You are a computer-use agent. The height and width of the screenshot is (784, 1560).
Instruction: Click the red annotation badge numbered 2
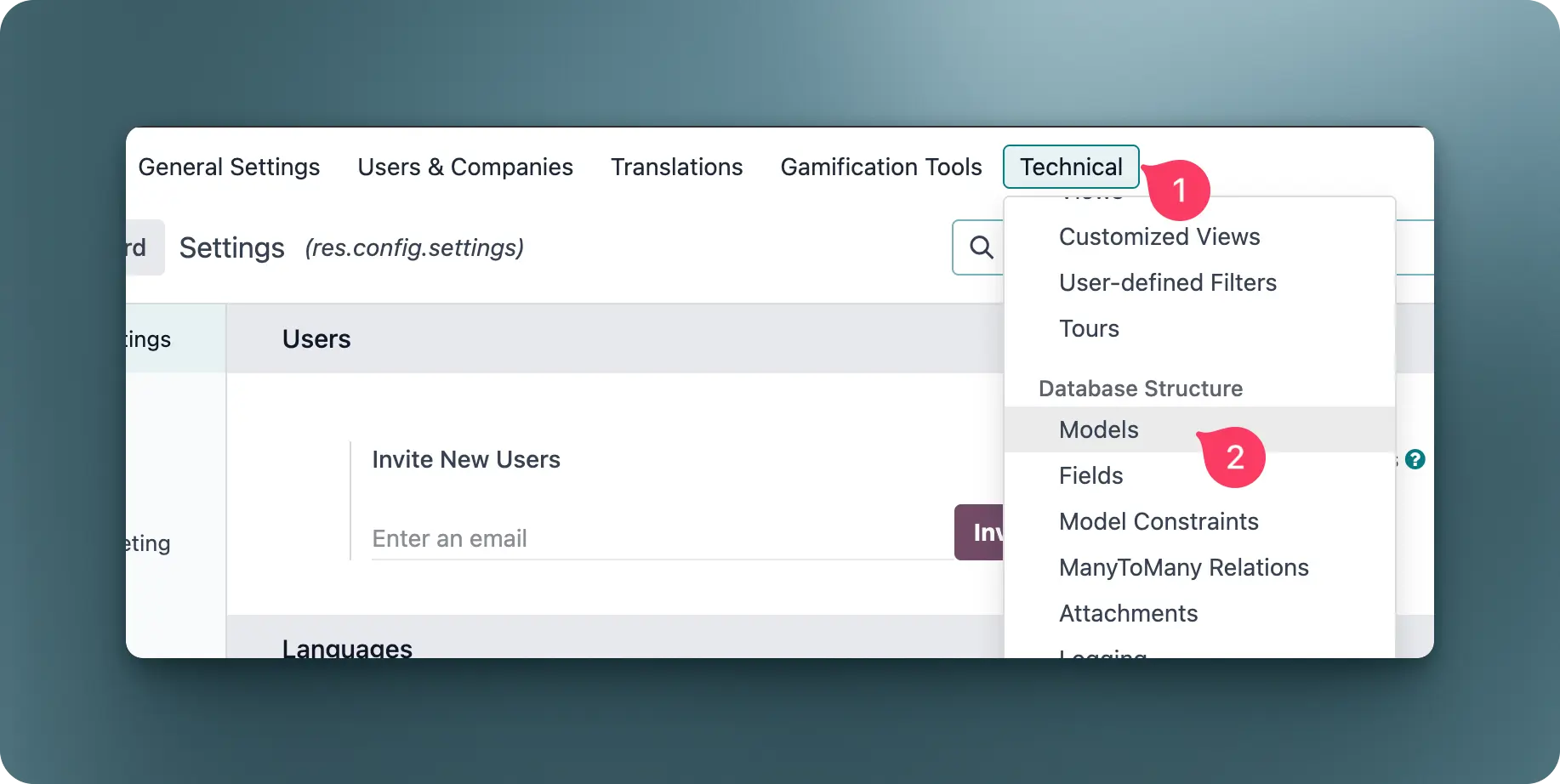1235,457
